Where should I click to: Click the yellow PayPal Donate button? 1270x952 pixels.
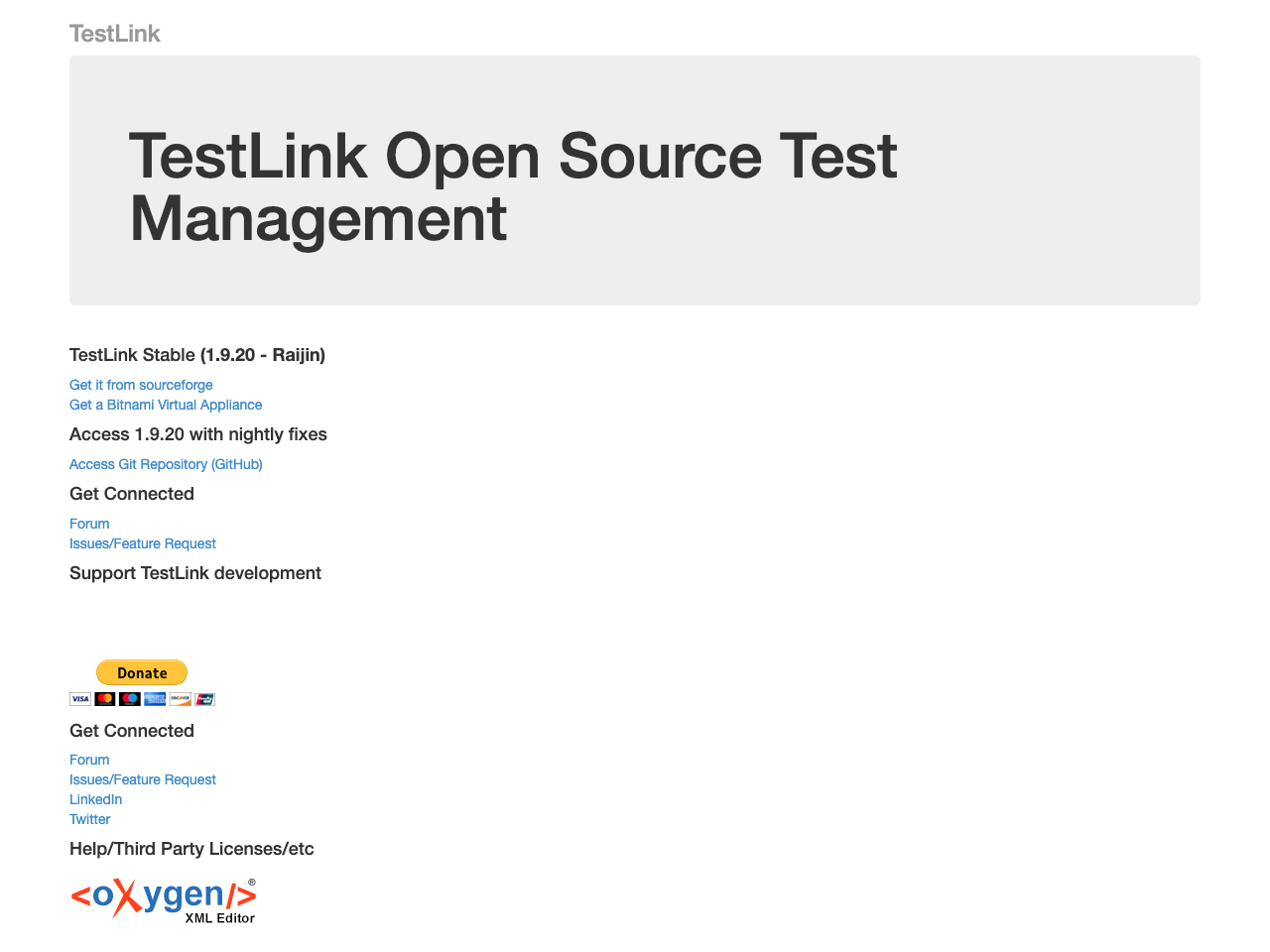pyautogui.click(x=142, y=672)
